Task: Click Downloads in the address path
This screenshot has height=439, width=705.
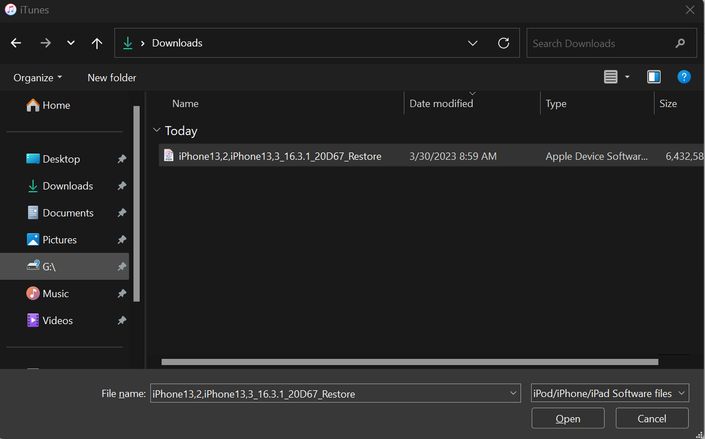Action: coord(177,43)
